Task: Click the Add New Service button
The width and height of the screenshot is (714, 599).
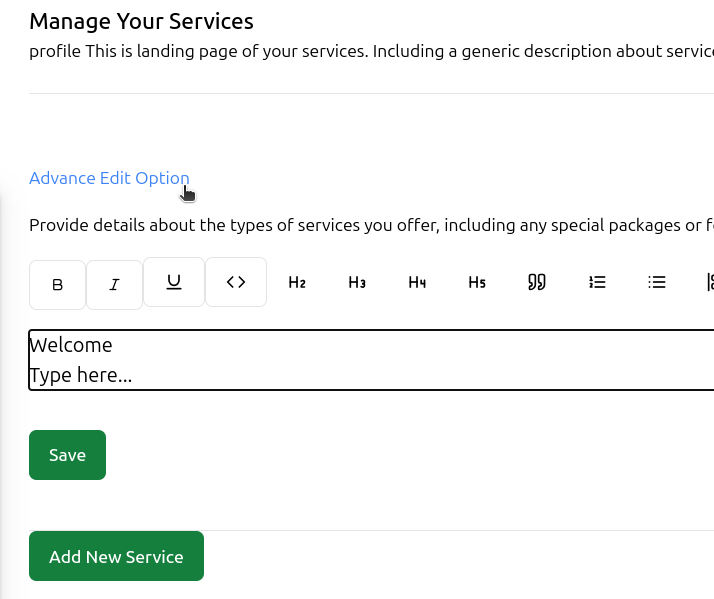Action: [116, 556]
